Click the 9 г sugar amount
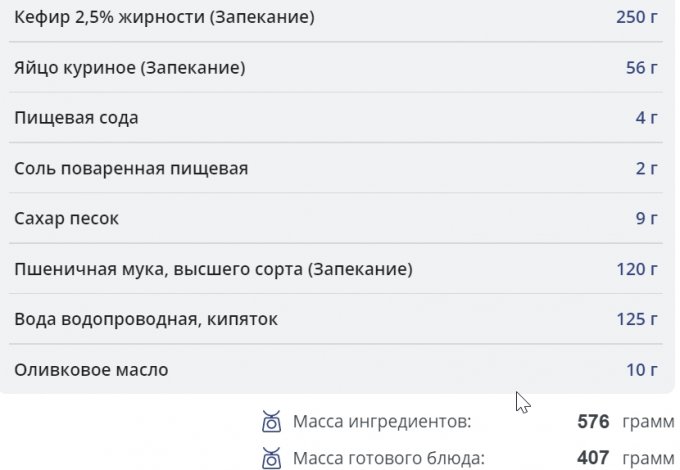This screenshot has width=680, height=470. pyautogui.click(x=646, y=218)
